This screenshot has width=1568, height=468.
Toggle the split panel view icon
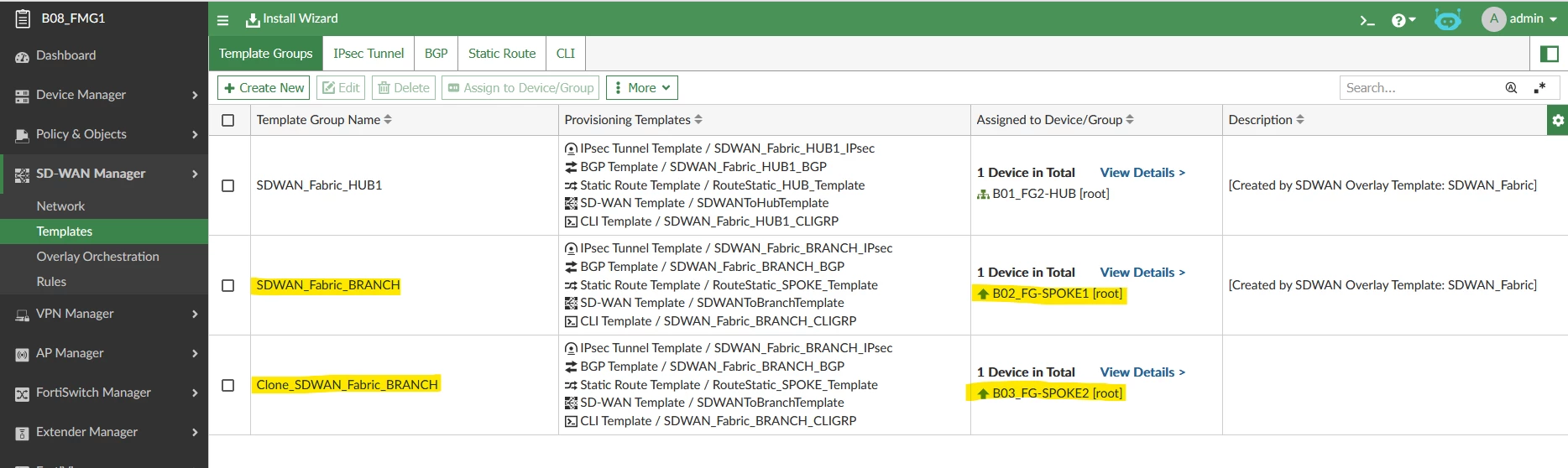1550,54
